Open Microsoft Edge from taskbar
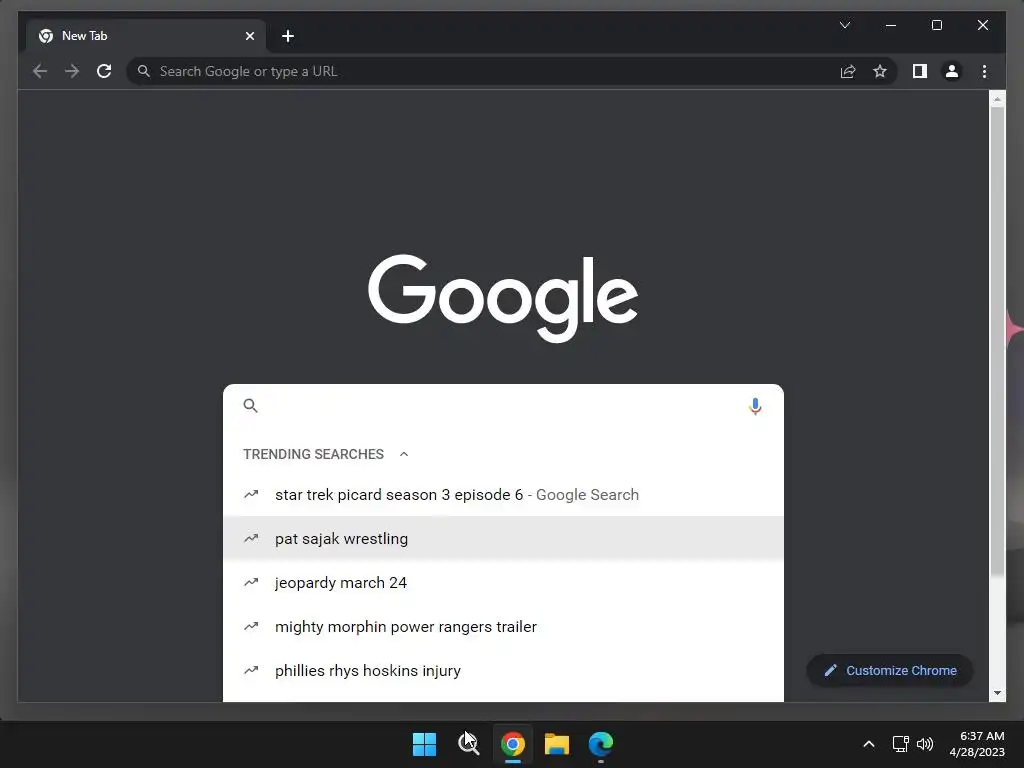The width and height of the screenshot is (1024, 768). pos(601,744)
